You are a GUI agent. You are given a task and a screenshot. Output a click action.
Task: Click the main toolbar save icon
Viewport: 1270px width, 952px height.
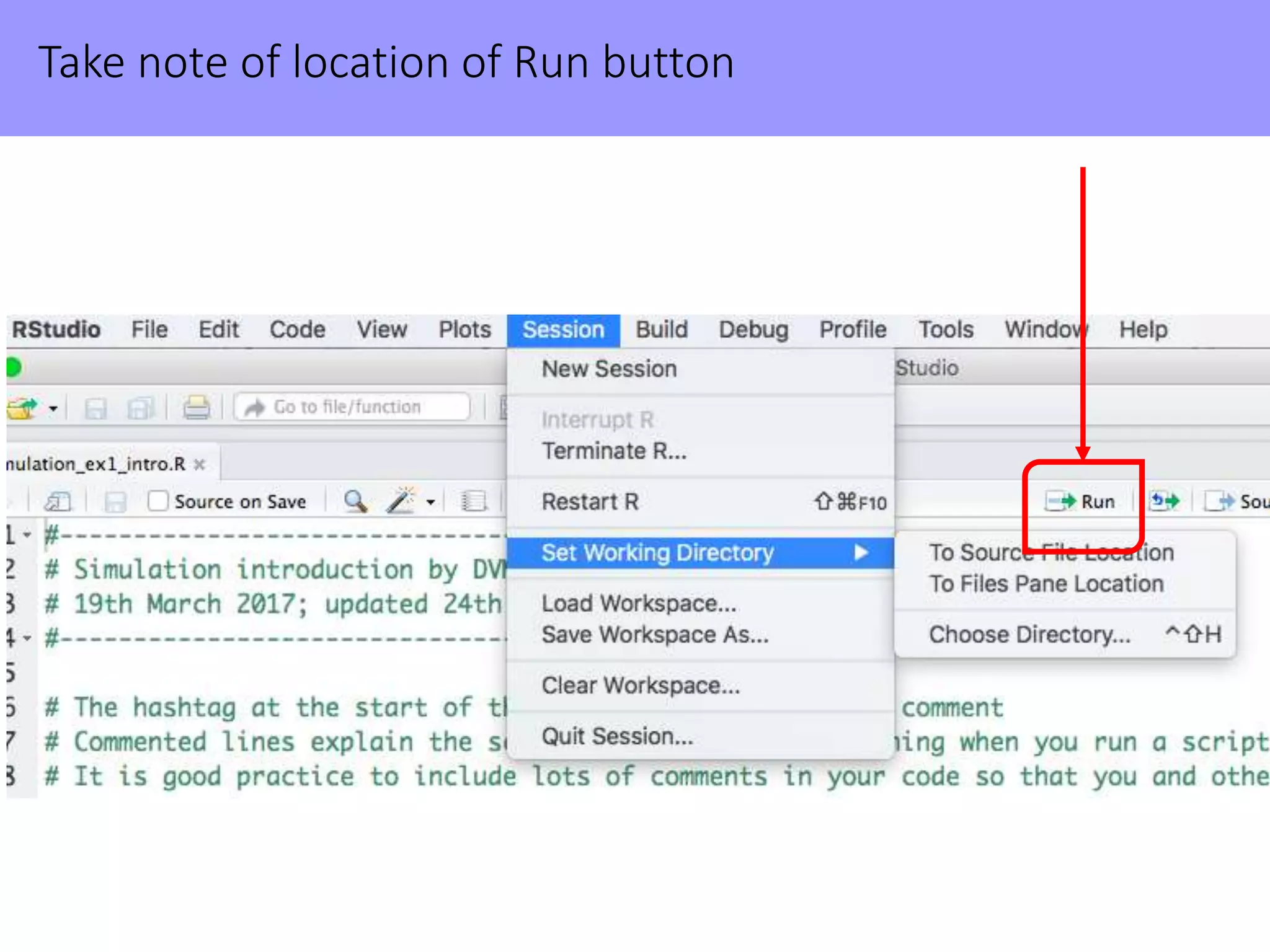[x=95, y=408]
